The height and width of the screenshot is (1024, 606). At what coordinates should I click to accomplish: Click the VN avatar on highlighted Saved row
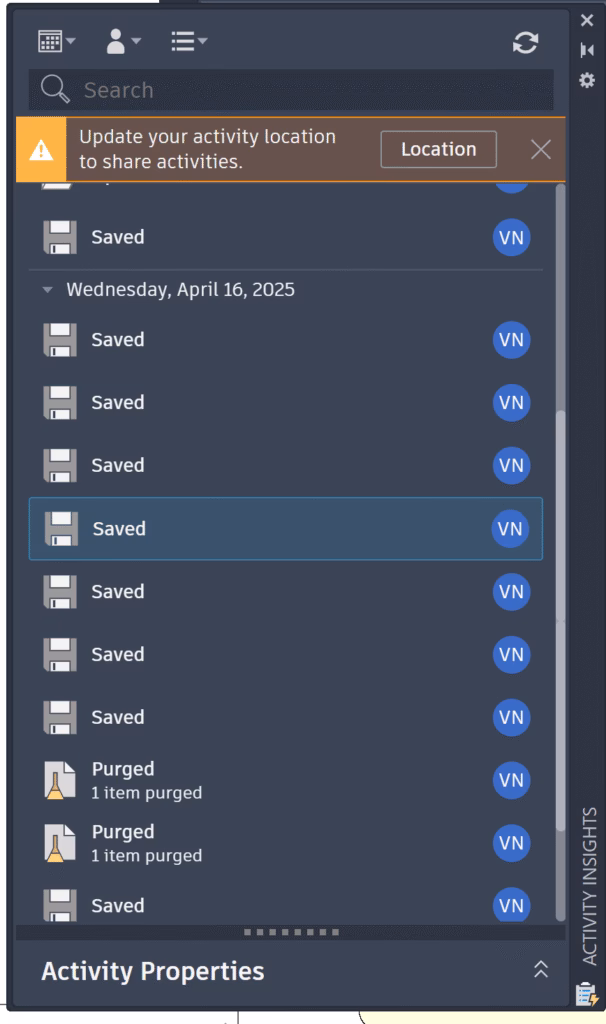coord(510,528)
